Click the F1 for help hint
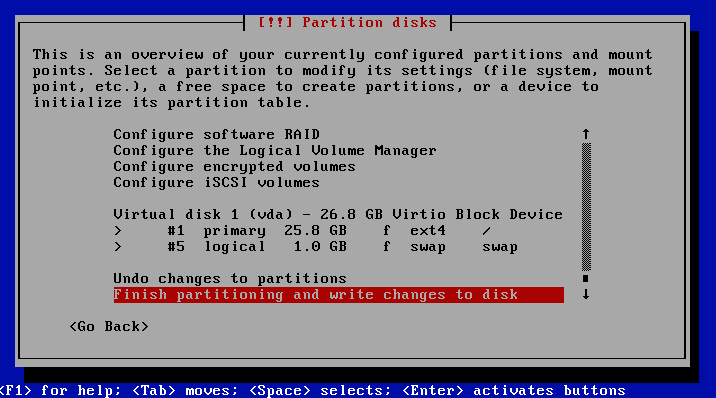716x398 pixels. 60,391
